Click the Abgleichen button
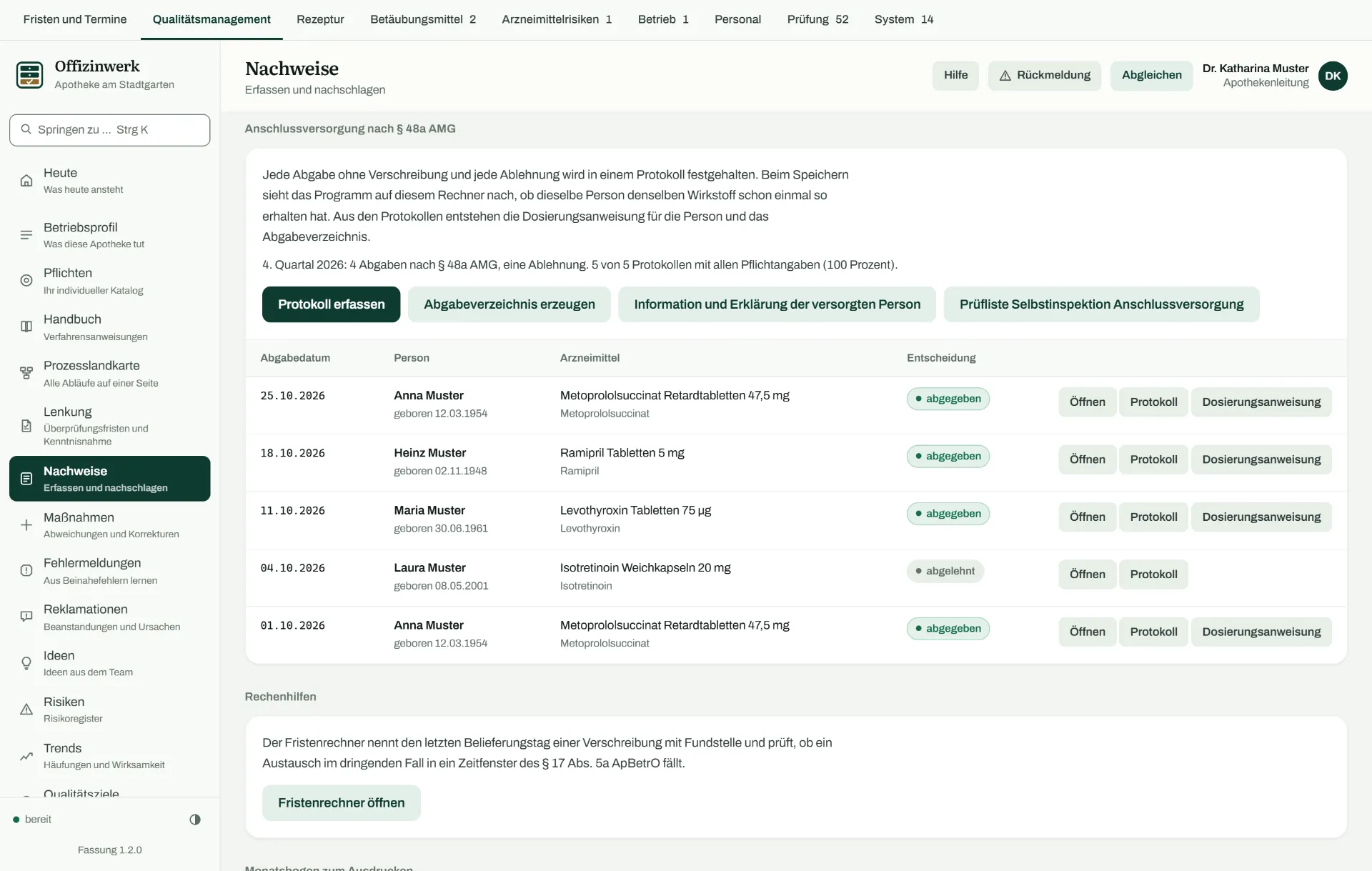This screenshot has height=871, width=1372. 1151,76
